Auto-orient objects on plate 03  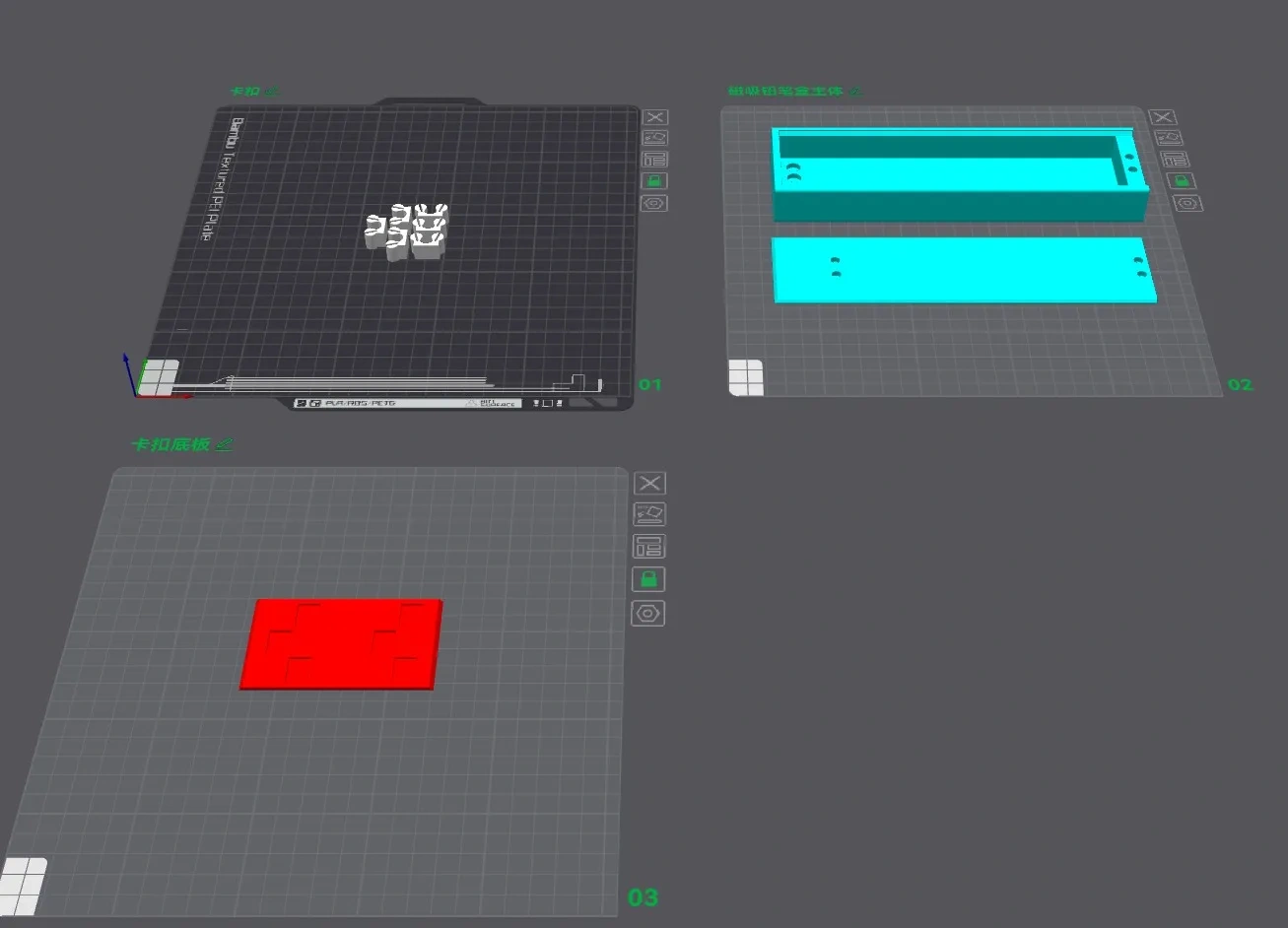point(648,514)
